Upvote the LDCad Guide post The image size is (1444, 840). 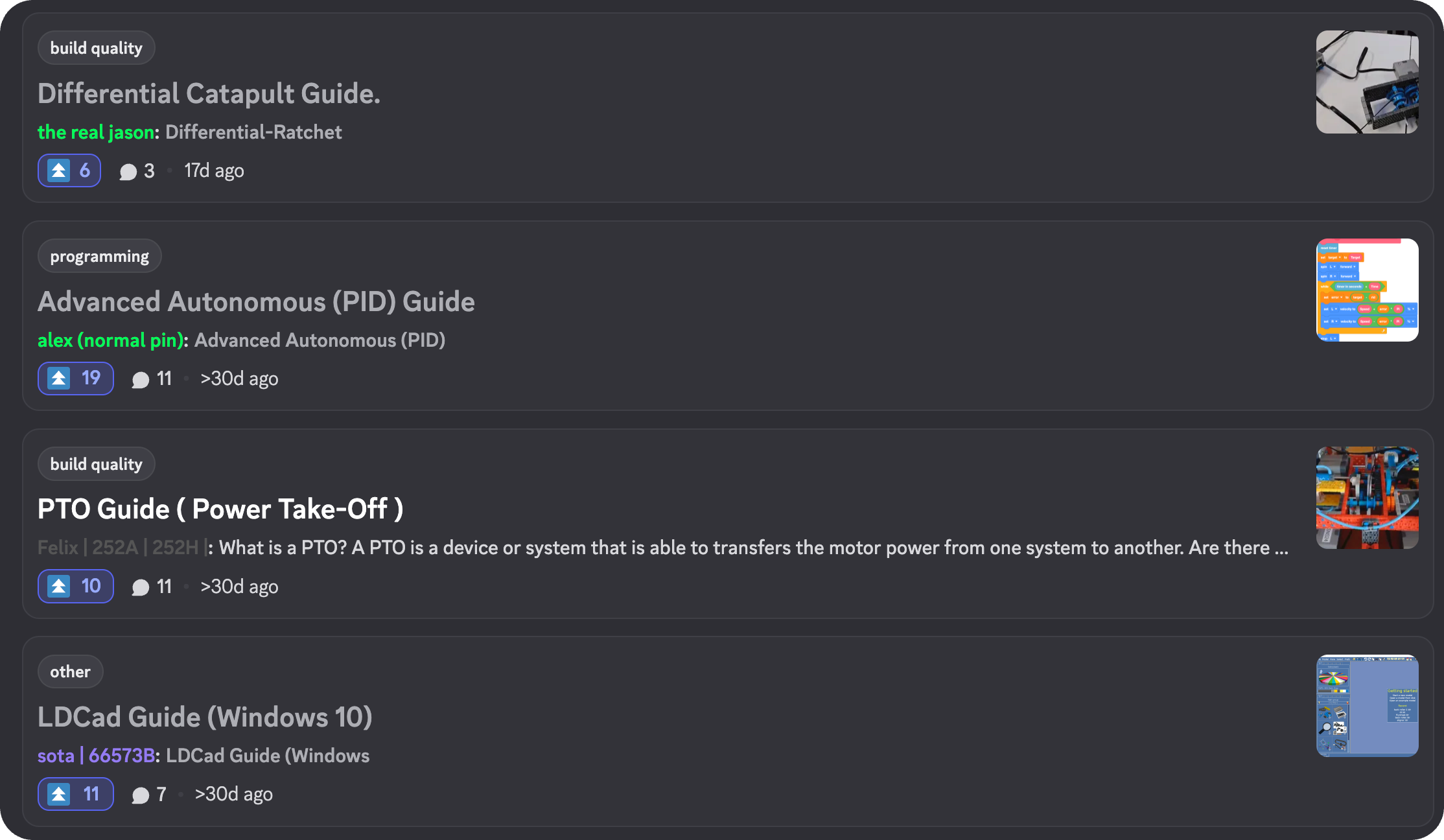(x=75, y=794)
